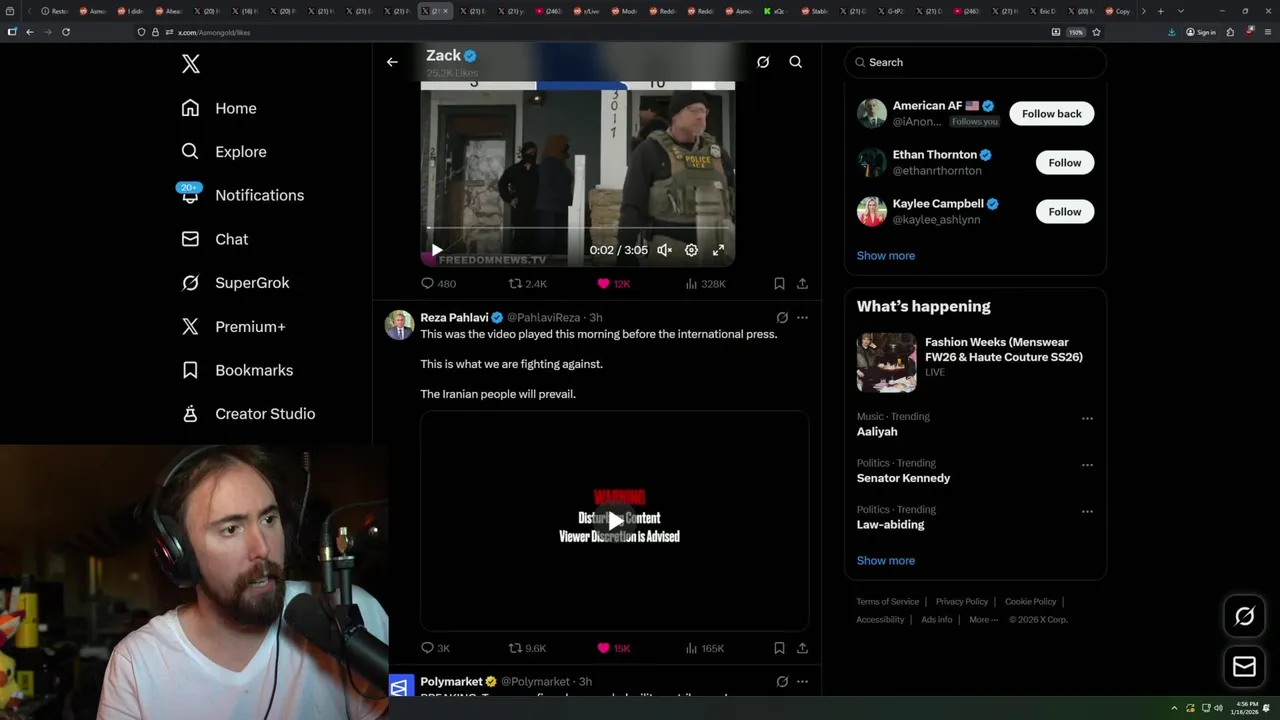1280x720 pixels.
Task: Open the floating messages envelope button
Action: 1244,666
